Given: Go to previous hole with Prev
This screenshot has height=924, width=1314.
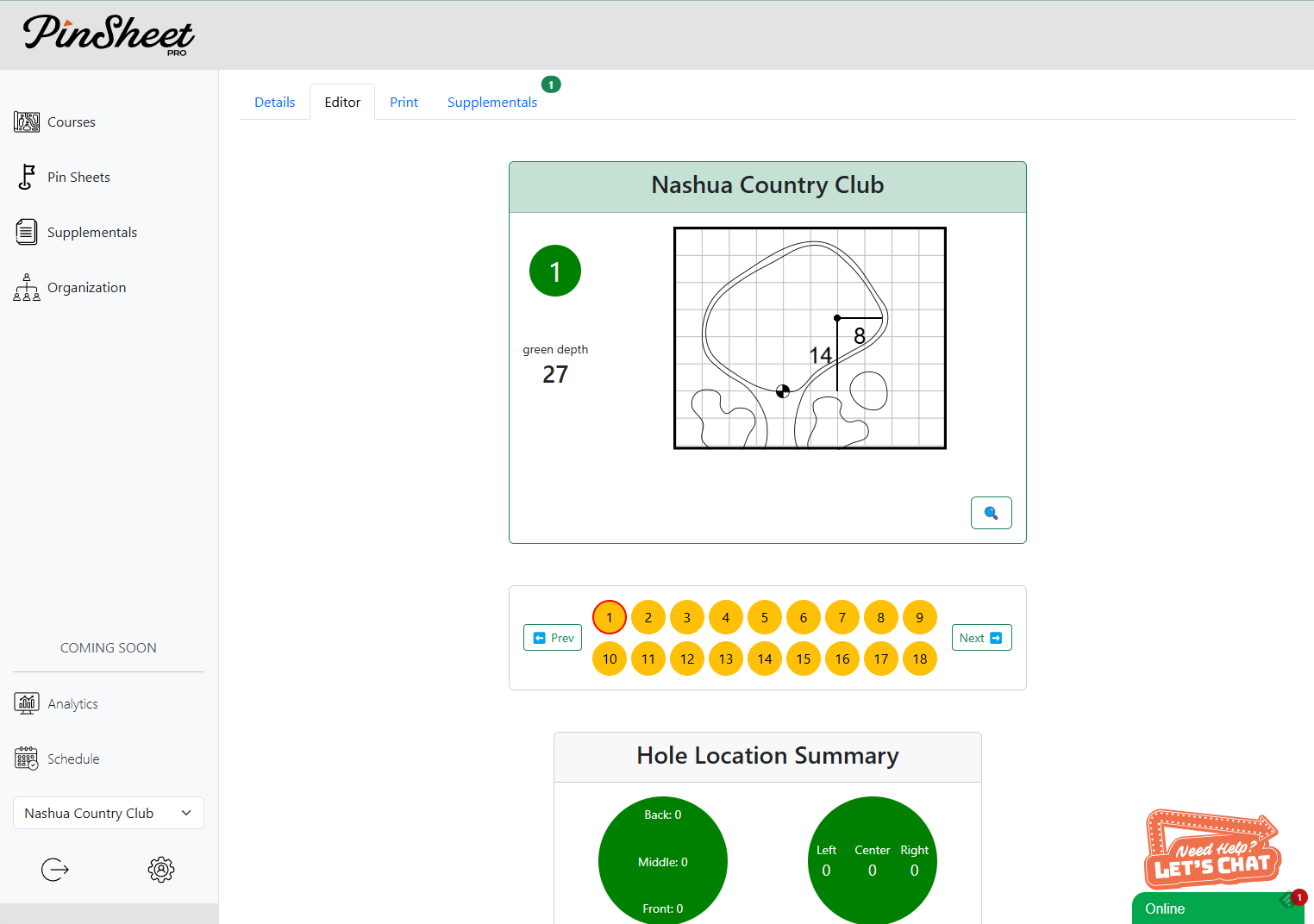Looking at the screenshot, I should (x=553, y=638).
